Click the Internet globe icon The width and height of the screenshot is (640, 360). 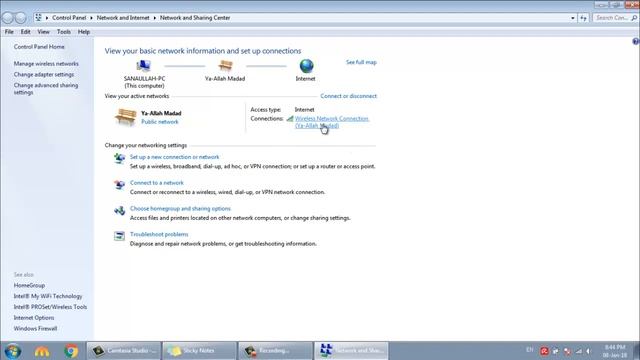(306, 66)
